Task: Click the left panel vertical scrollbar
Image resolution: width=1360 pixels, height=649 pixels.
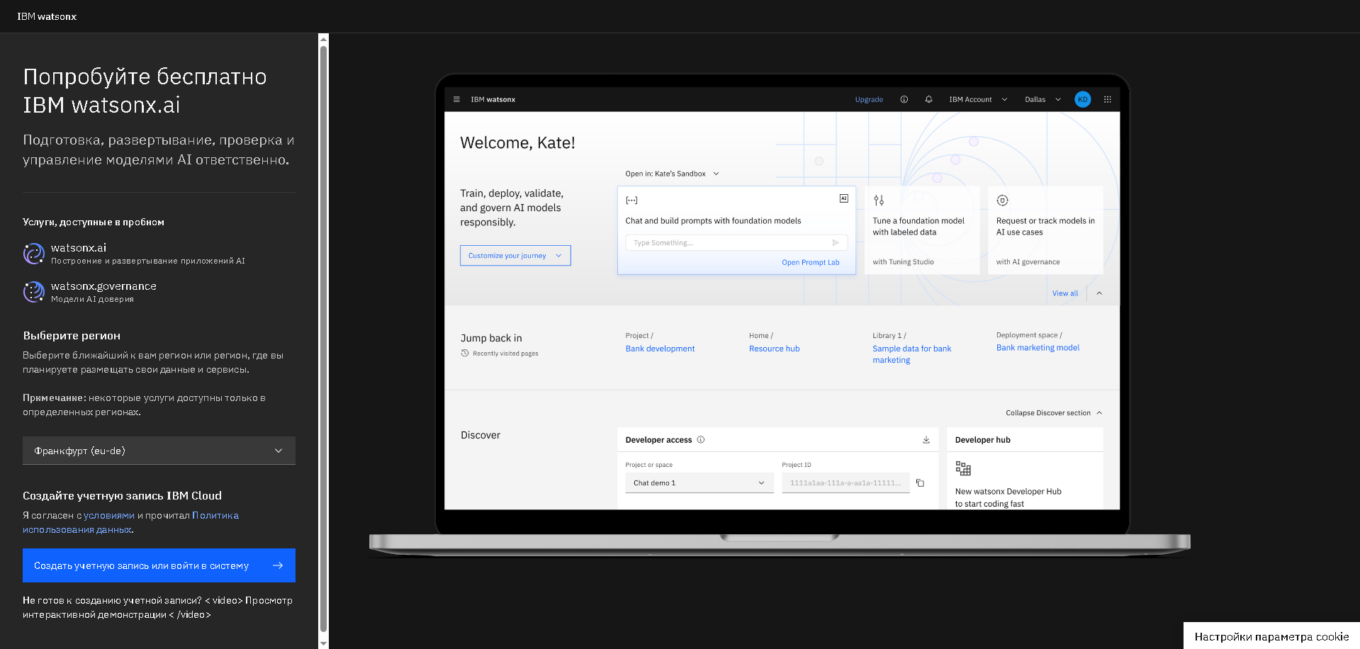Action: pyautogui.click(x=323, y=340)
